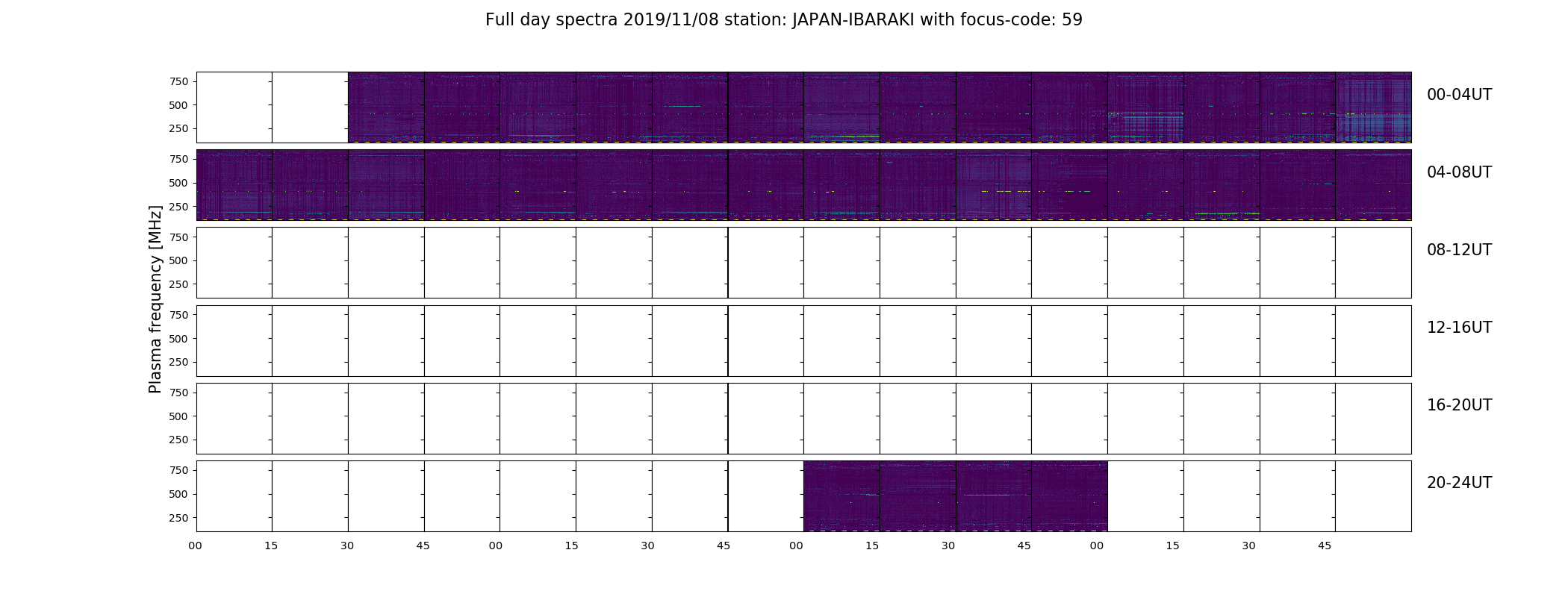Click the 750 tick in the 08-12UT row
The width and height of the screenshot is (1568, 597).
coord(178,237)
